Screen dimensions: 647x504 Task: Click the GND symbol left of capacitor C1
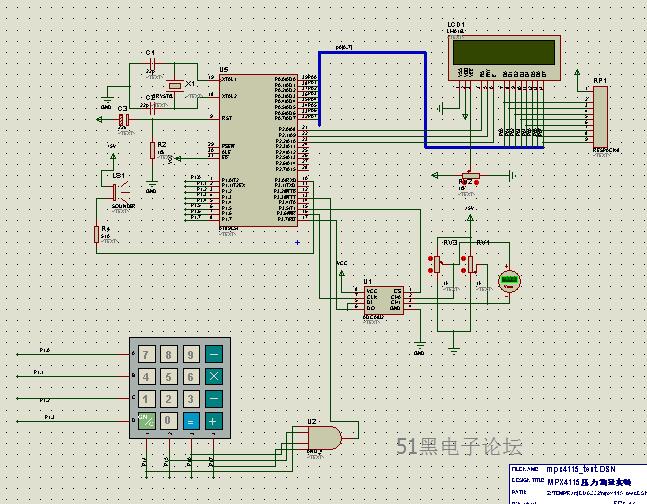coord(107,101)
